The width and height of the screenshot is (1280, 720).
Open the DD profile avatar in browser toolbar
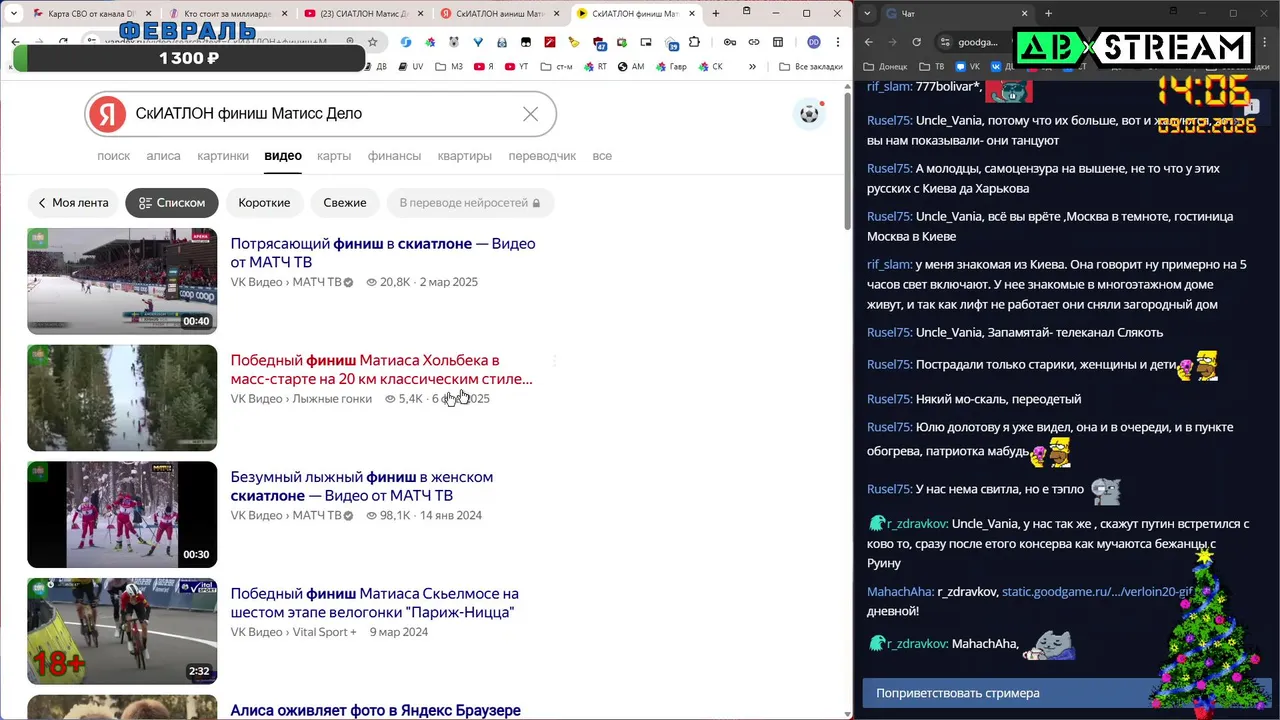click(814, 42)
